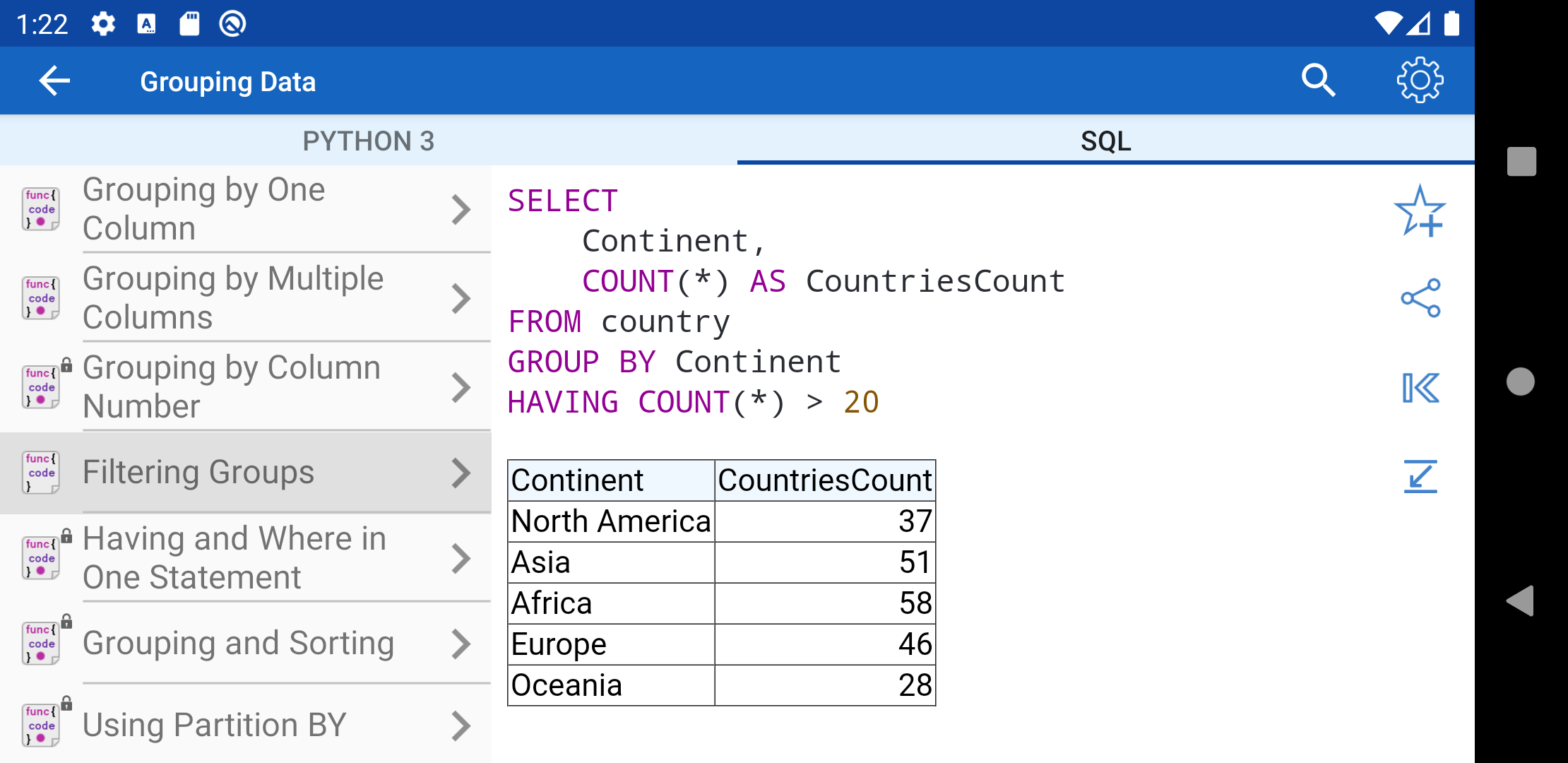This screenshot has width=1568, height=763.
Task: Tap Android recents square navigation button
Action: pos(1521,162)
